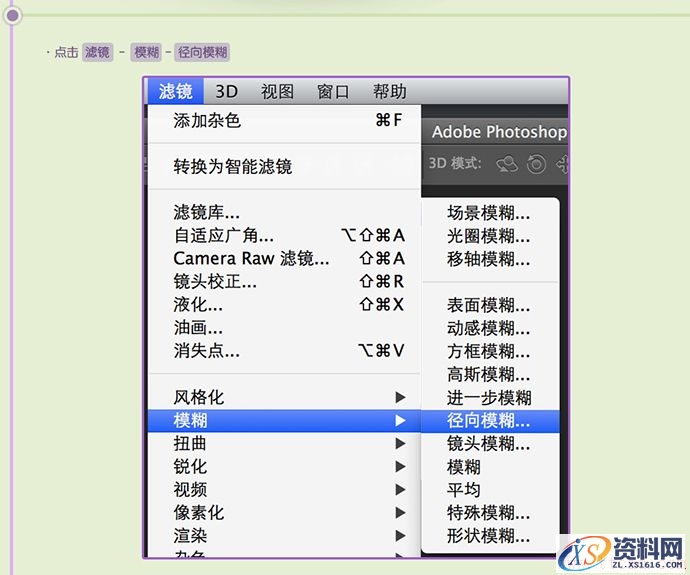Choose 镜头模糊... option

click(x=490, y=443)
